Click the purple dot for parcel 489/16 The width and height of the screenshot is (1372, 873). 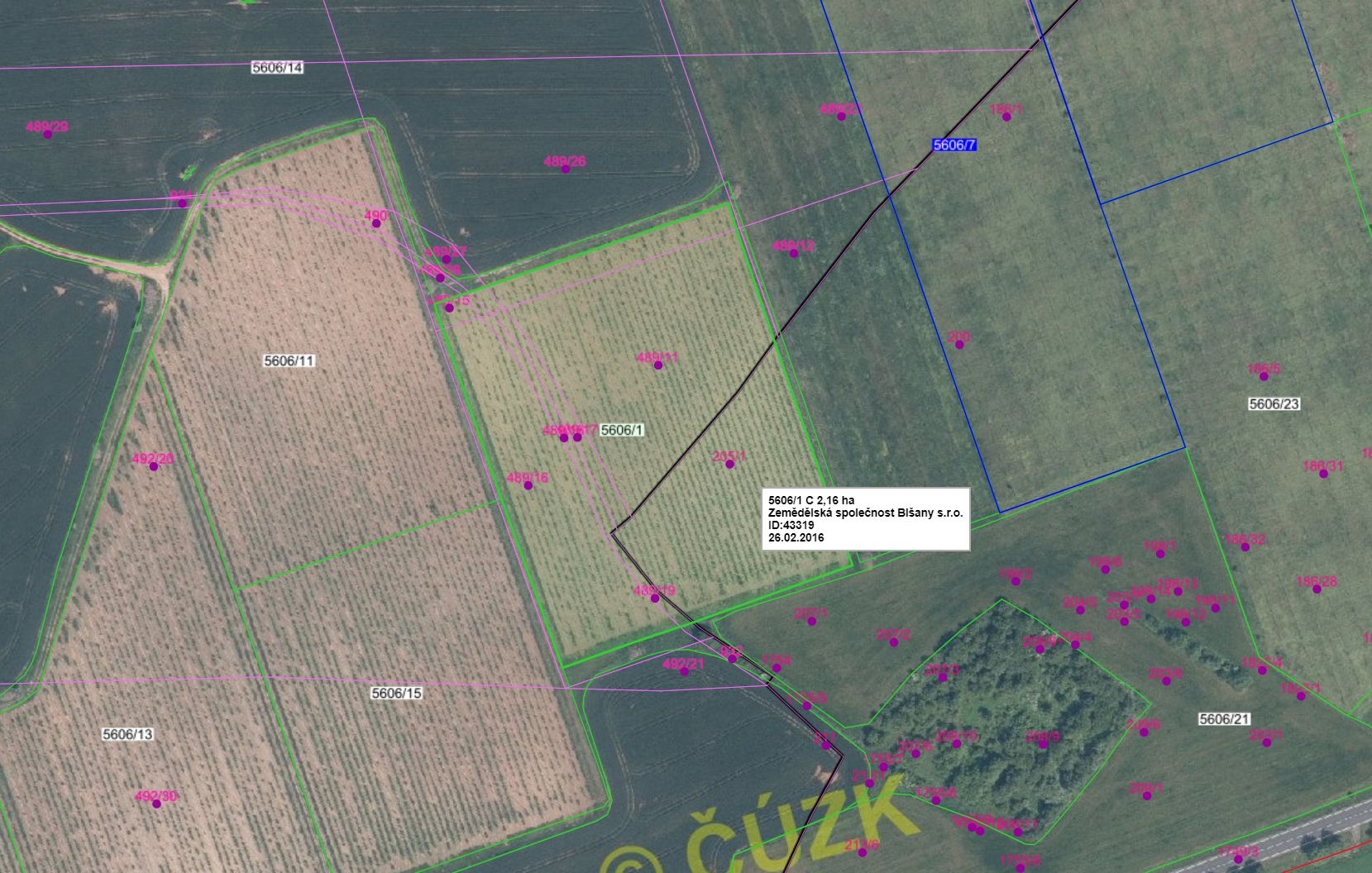click(528, 485)
